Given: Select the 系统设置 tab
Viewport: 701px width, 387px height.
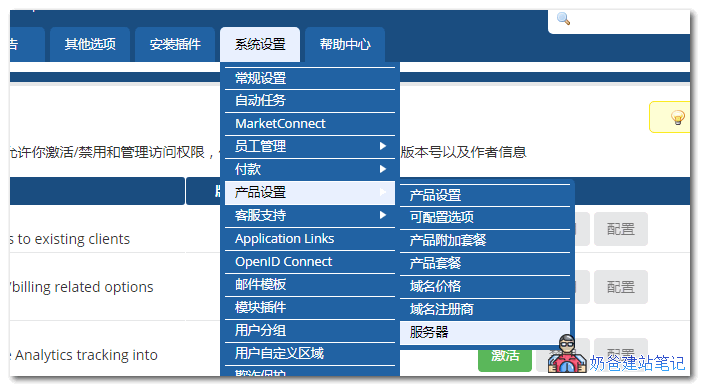Looking at the screenshot, I should click(x=260, y=44).
